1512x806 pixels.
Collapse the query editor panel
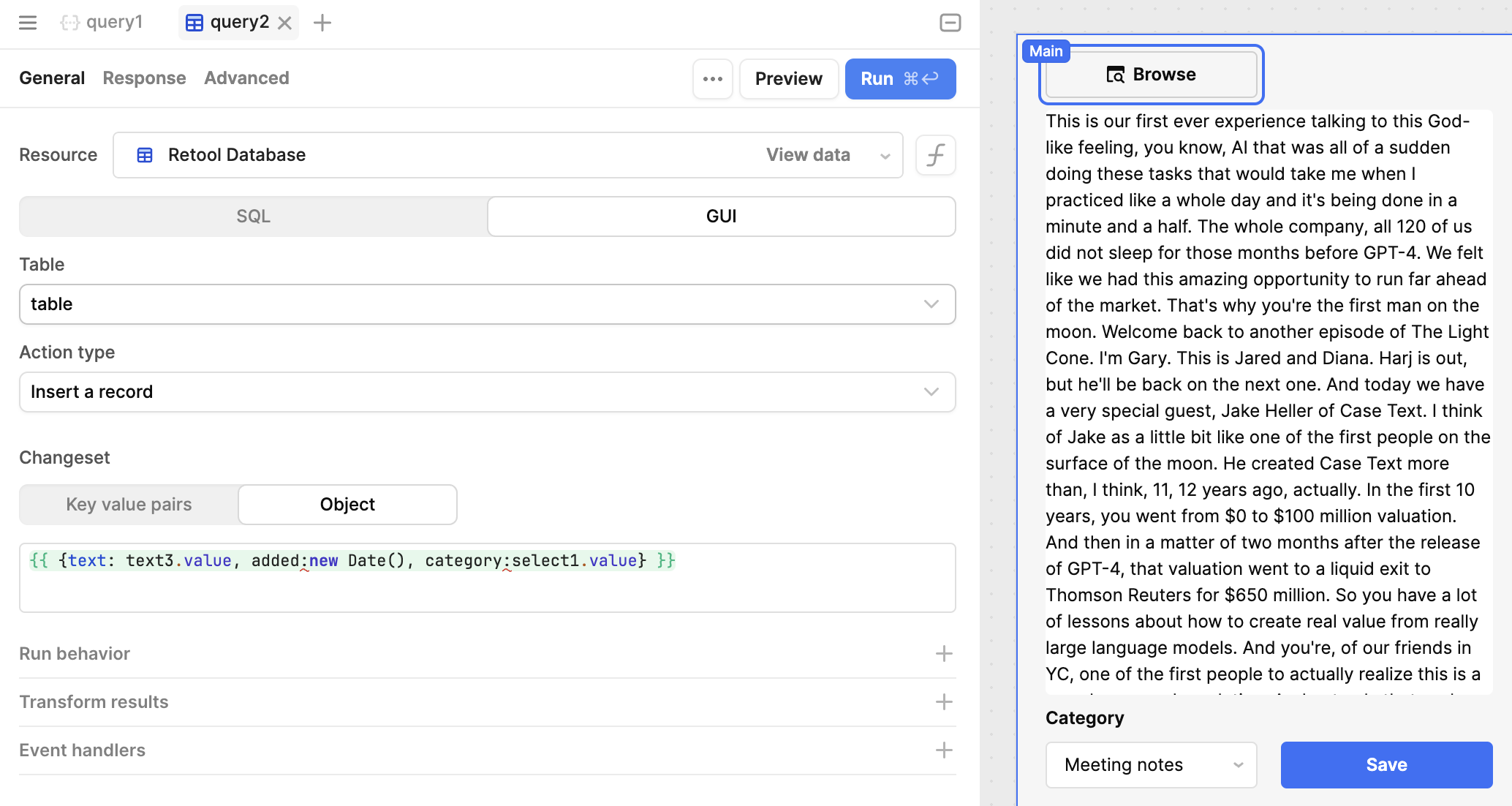(950, 23)
